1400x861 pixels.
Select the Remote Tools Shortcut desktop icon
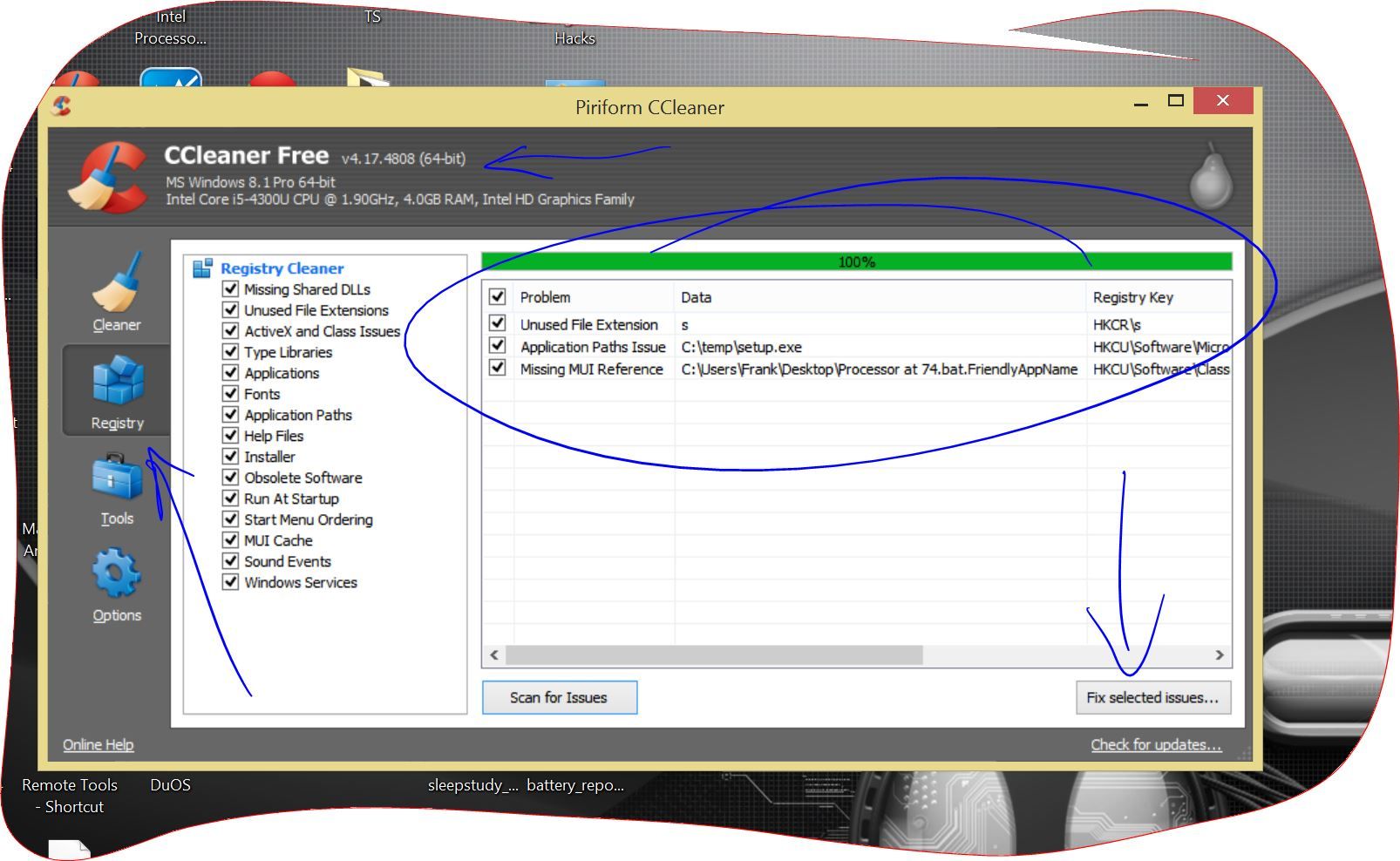70,796
